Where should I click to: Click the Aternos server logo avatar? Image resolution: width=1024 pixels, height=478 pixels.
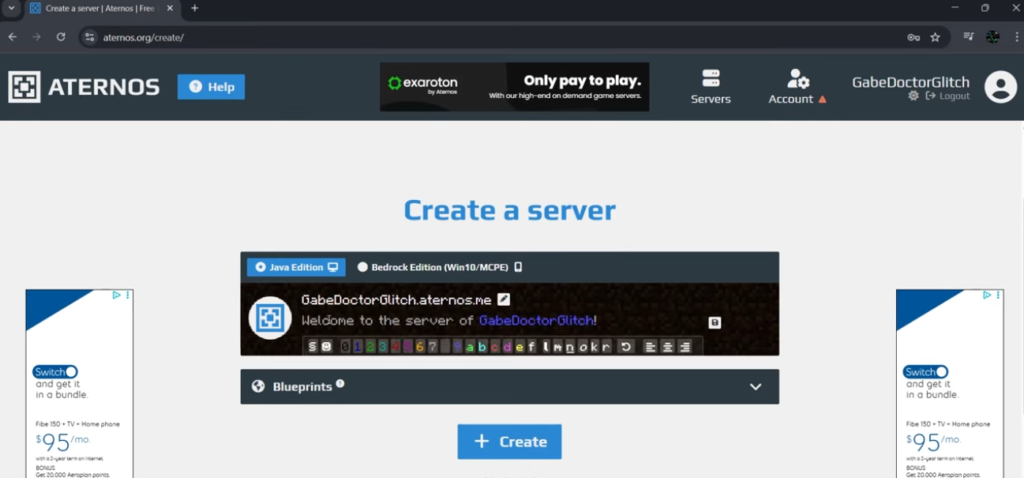coord(270,318)
